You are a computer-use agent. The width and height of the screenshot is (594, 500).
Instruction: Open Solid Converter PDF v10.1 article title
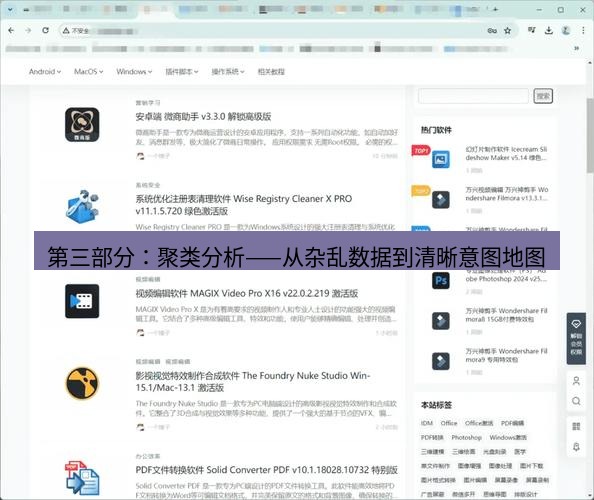267,470
